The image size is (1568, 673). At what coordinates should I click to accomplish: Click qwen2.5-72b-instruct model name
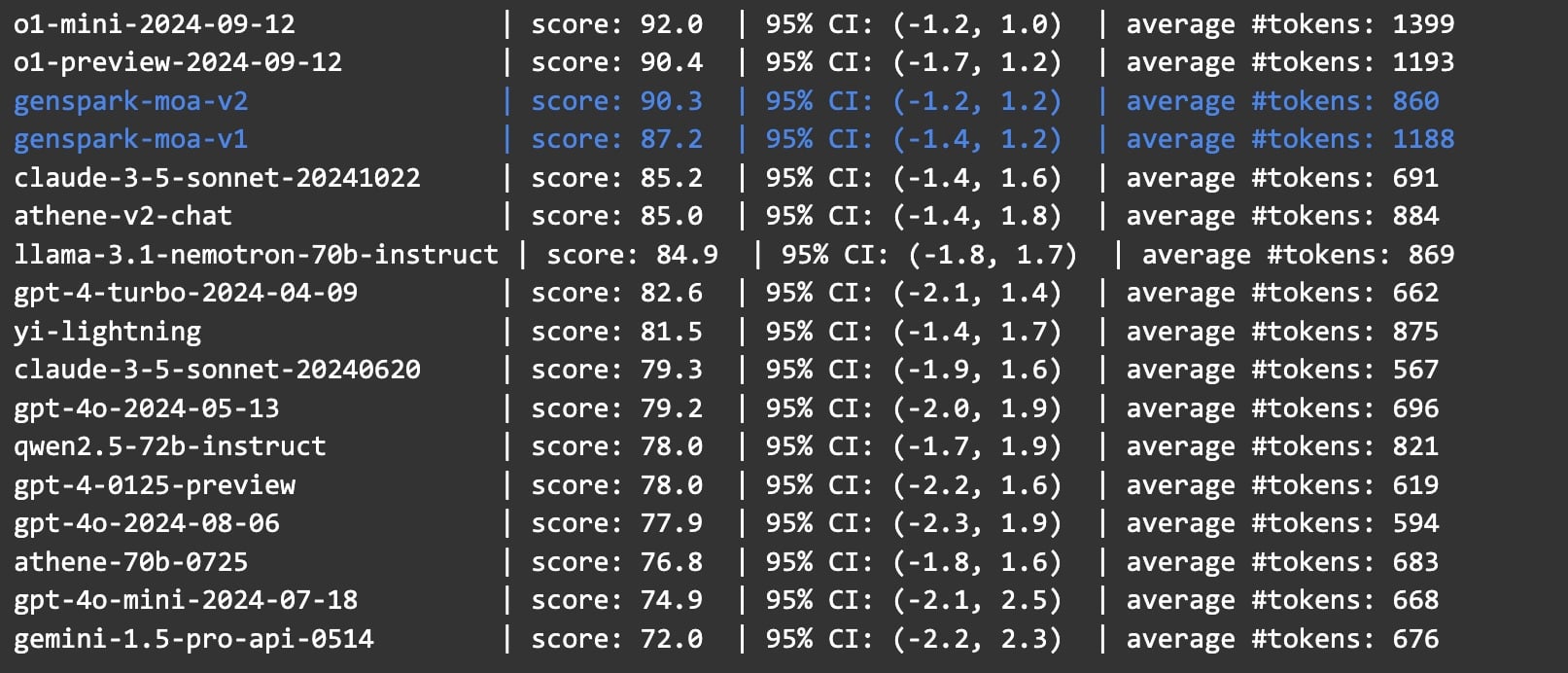170,446
